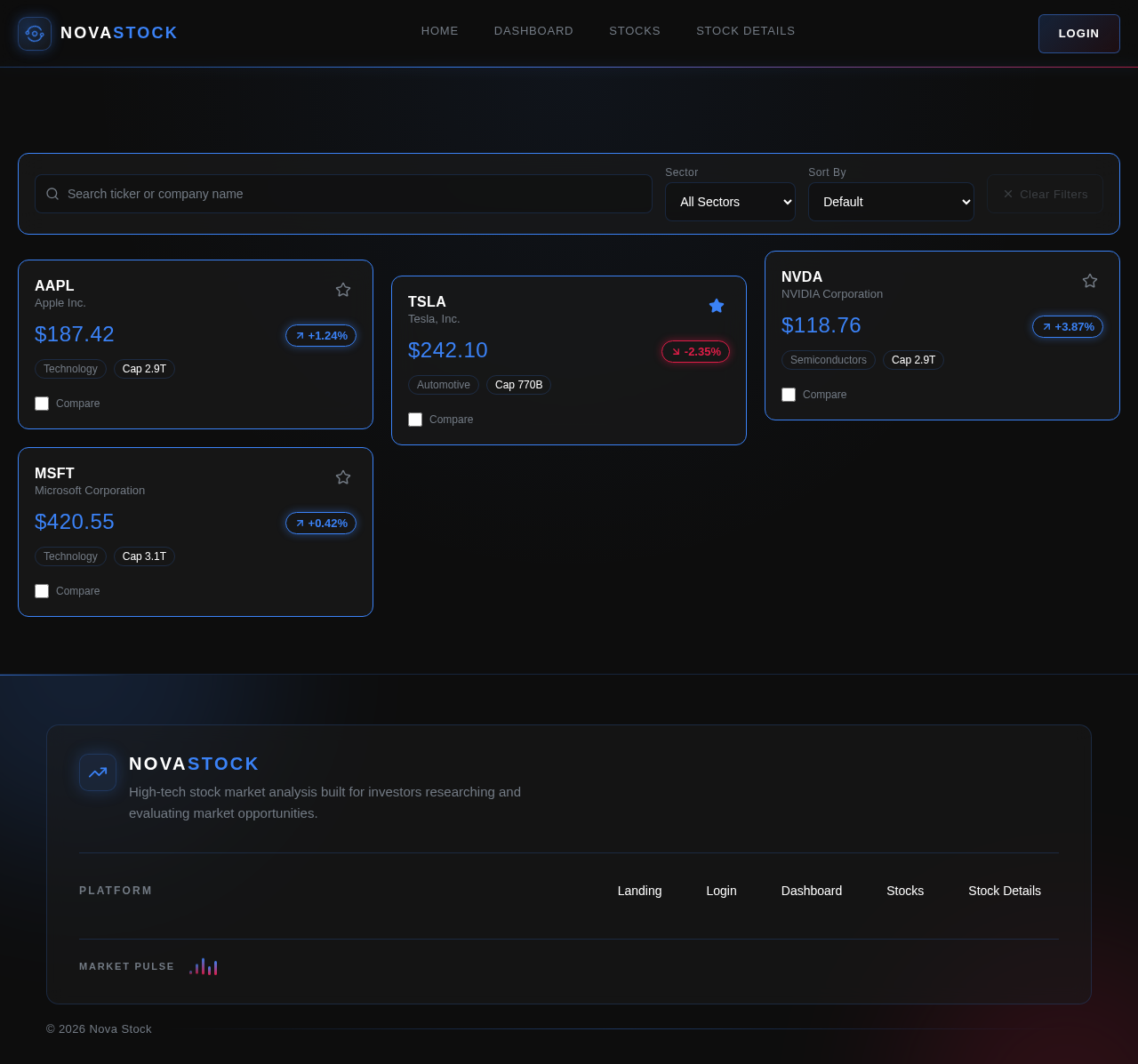The image size is (1138, 1064).
Task: Select the Stocks nav item
Action: pos(635,31)
